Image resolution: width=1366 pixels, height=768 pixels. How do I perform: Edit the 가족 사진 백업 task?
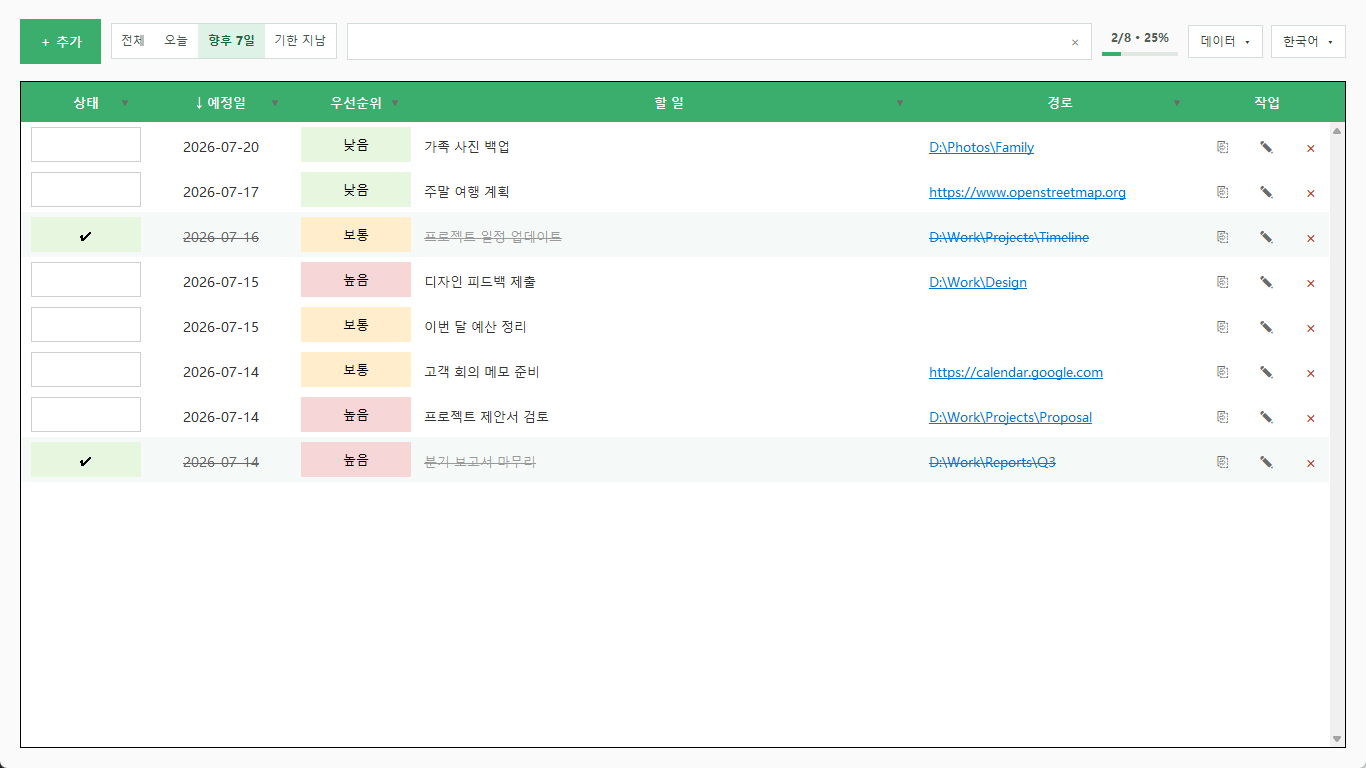pyautogui.click(x=1266, y=147)
